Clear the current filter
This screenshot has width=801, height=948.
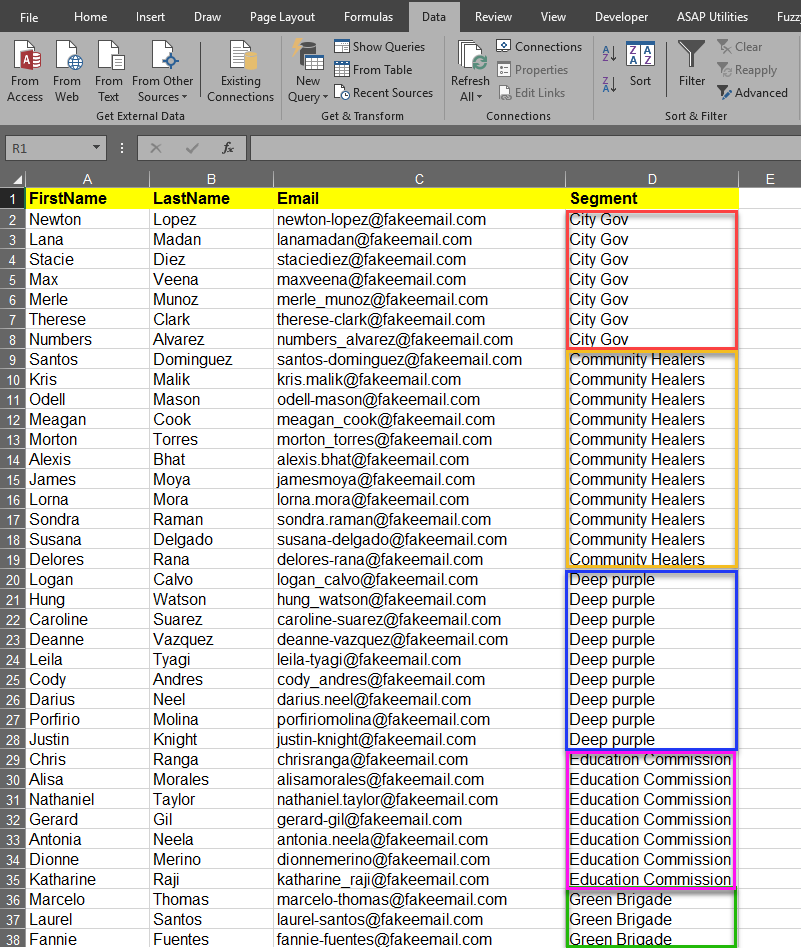point(739,47)
